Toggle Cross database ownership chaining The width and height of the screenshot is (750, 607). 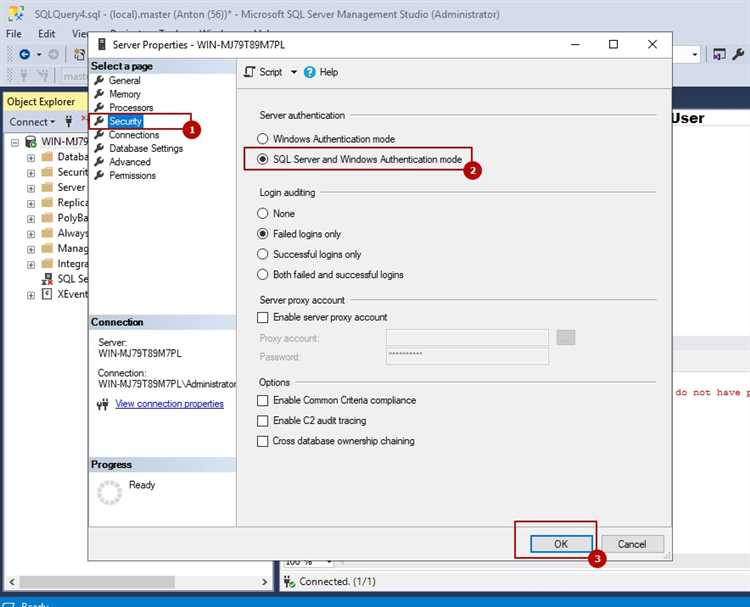click(x=263, y=441)
